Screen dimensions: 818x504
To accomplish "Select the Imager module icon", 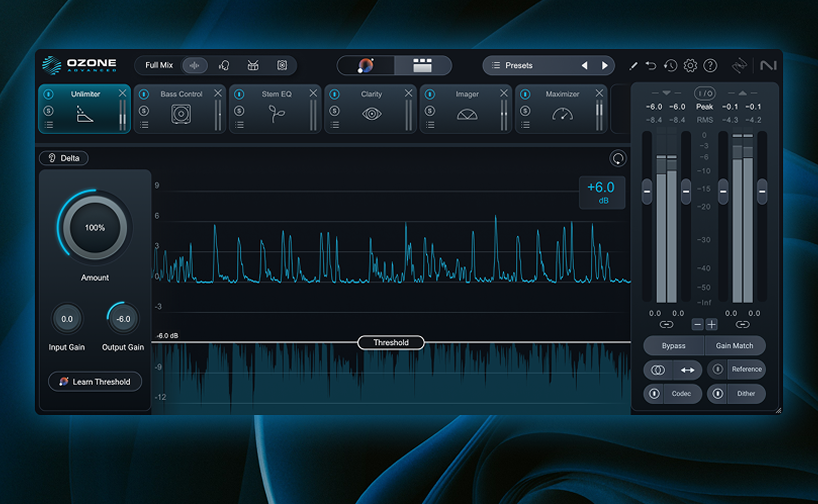I will tap(467, 114).
